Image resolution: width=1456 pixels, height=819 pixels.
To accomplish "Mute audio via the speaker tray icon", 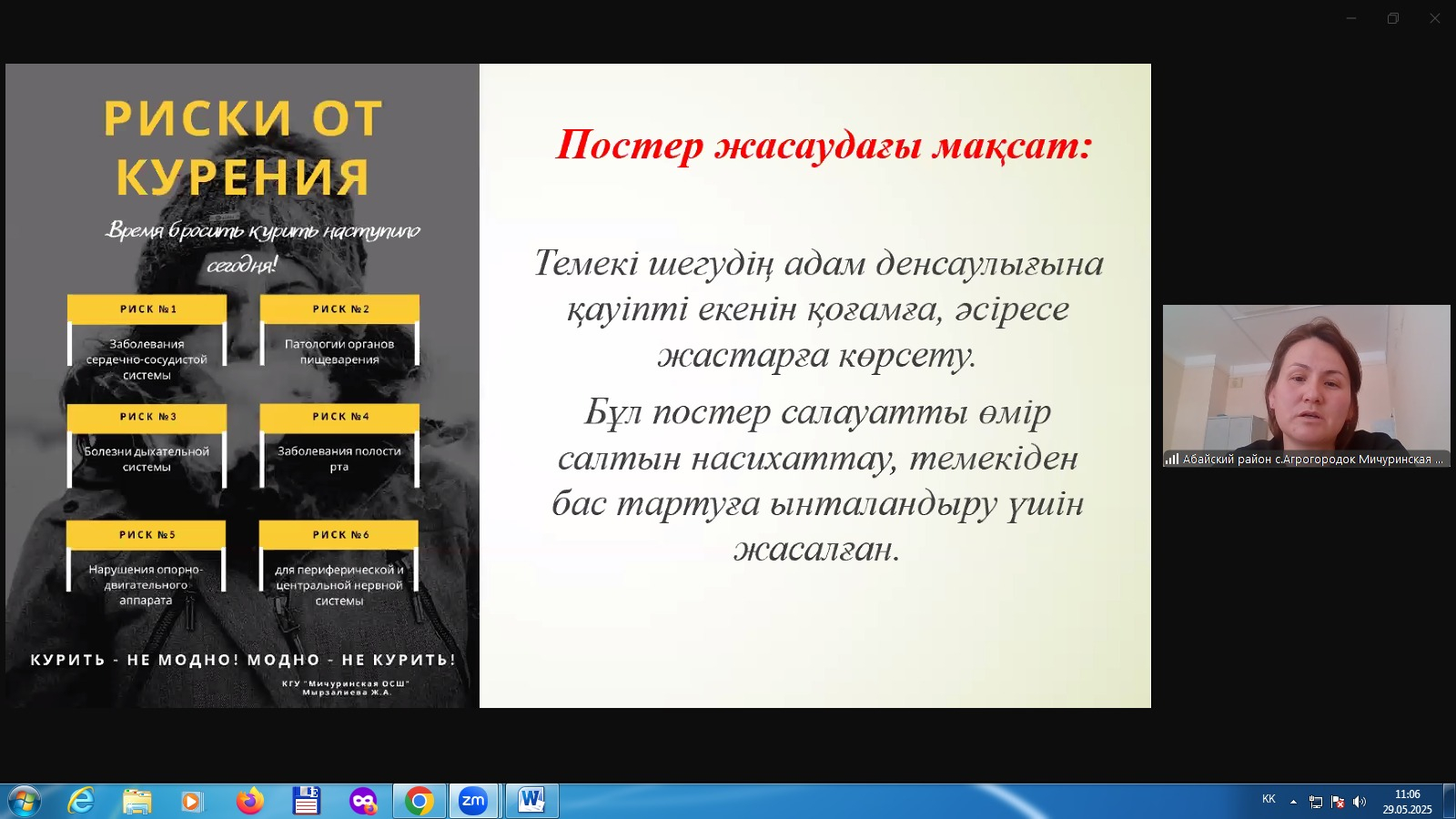I will tap(1359, 802).
